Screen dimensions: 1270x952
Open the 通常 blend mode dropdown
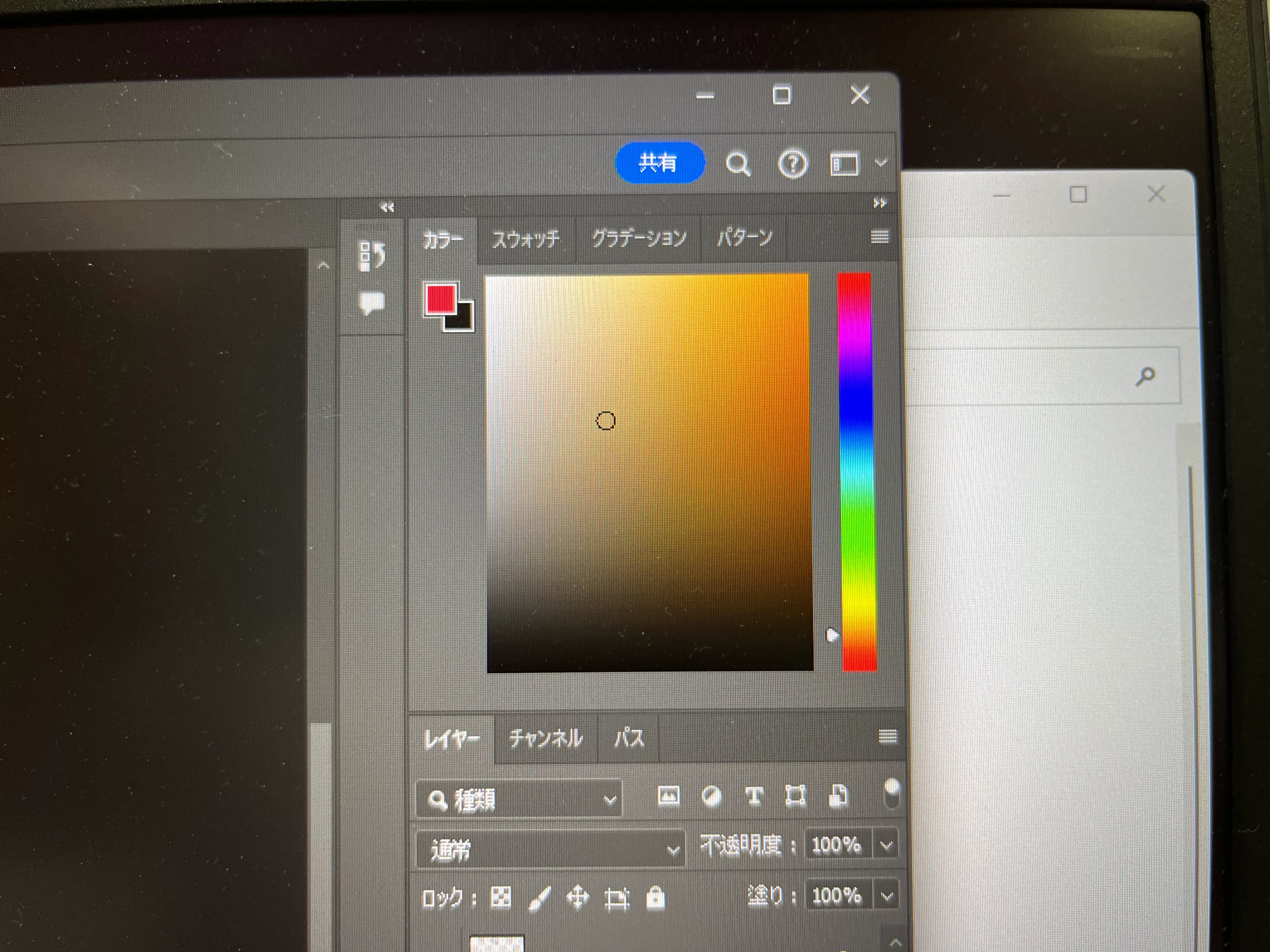pyautogui.click(x=551, y=849)
